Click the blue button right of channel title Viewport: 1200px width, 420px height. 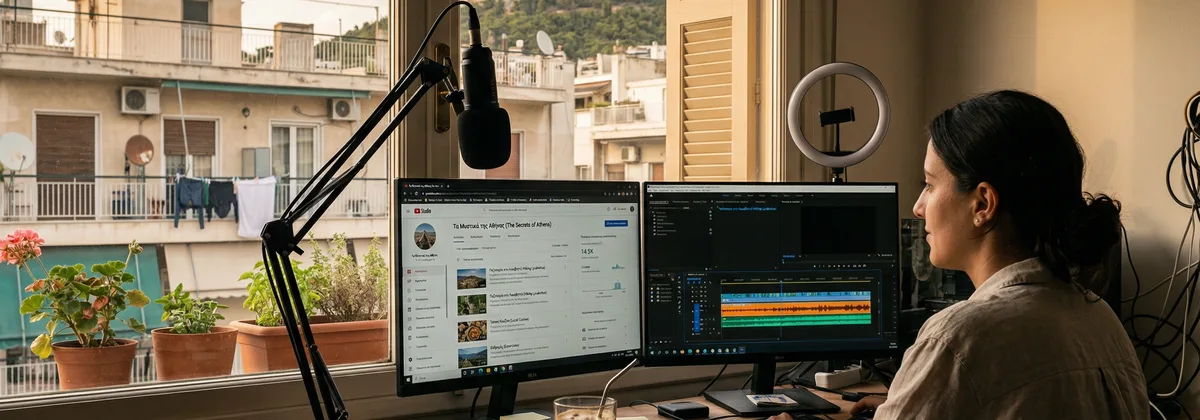coord(616,223)
